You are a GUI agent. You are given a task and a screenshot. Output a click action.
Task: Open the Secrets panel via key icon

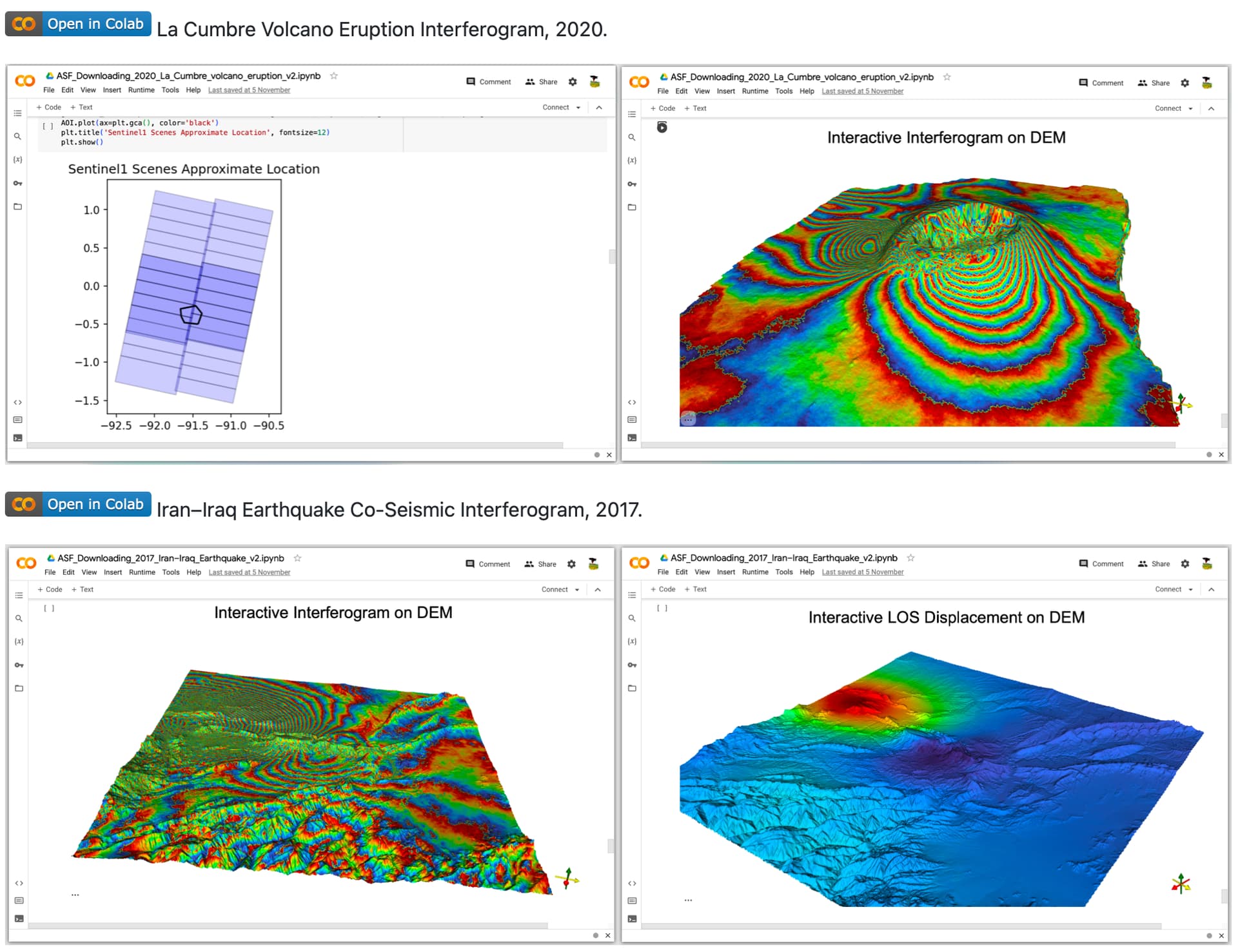point(17,182)
